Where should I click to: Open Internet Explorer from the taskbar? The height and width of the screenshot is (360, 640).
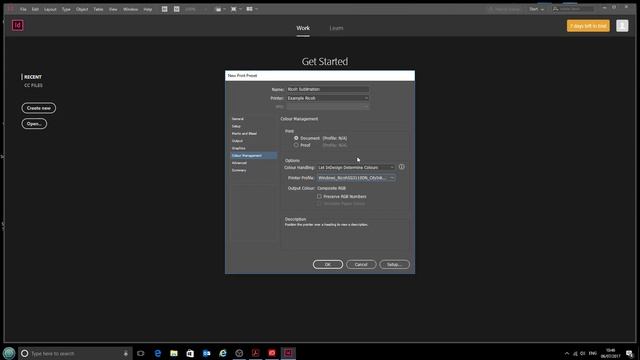tap(223, 353)
